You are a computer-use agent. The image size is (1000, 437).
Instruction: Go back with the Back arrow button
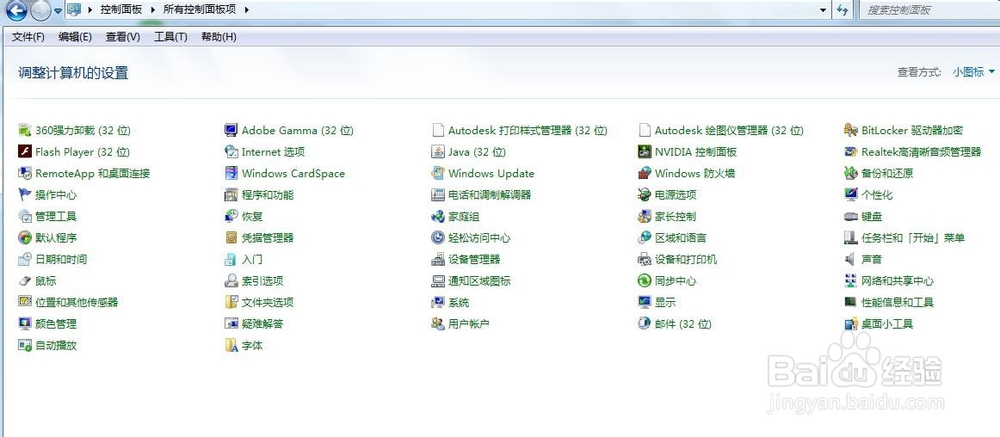tap(17, 10)
